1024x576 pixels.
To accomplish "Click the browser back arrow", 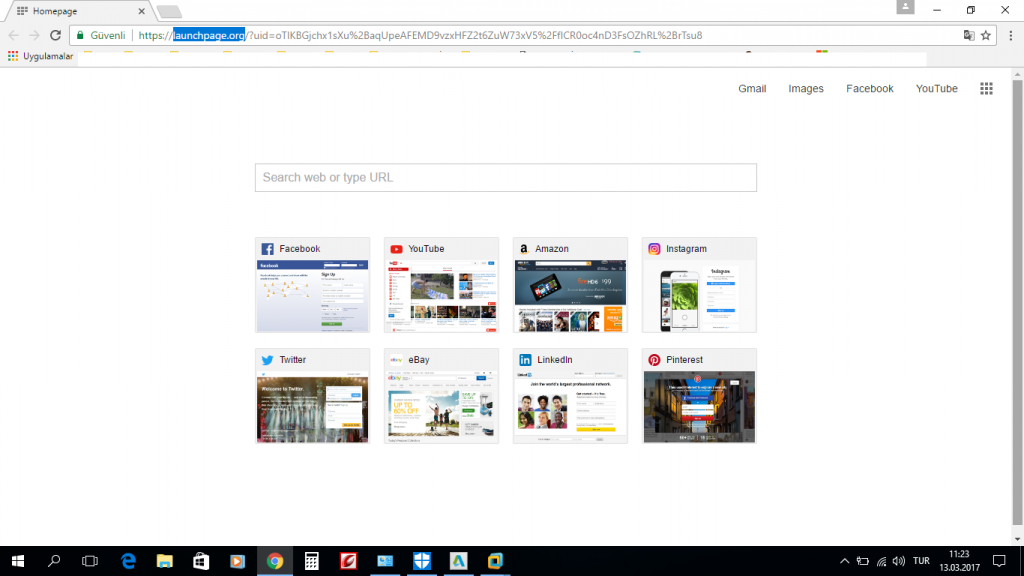I will 14,35.
